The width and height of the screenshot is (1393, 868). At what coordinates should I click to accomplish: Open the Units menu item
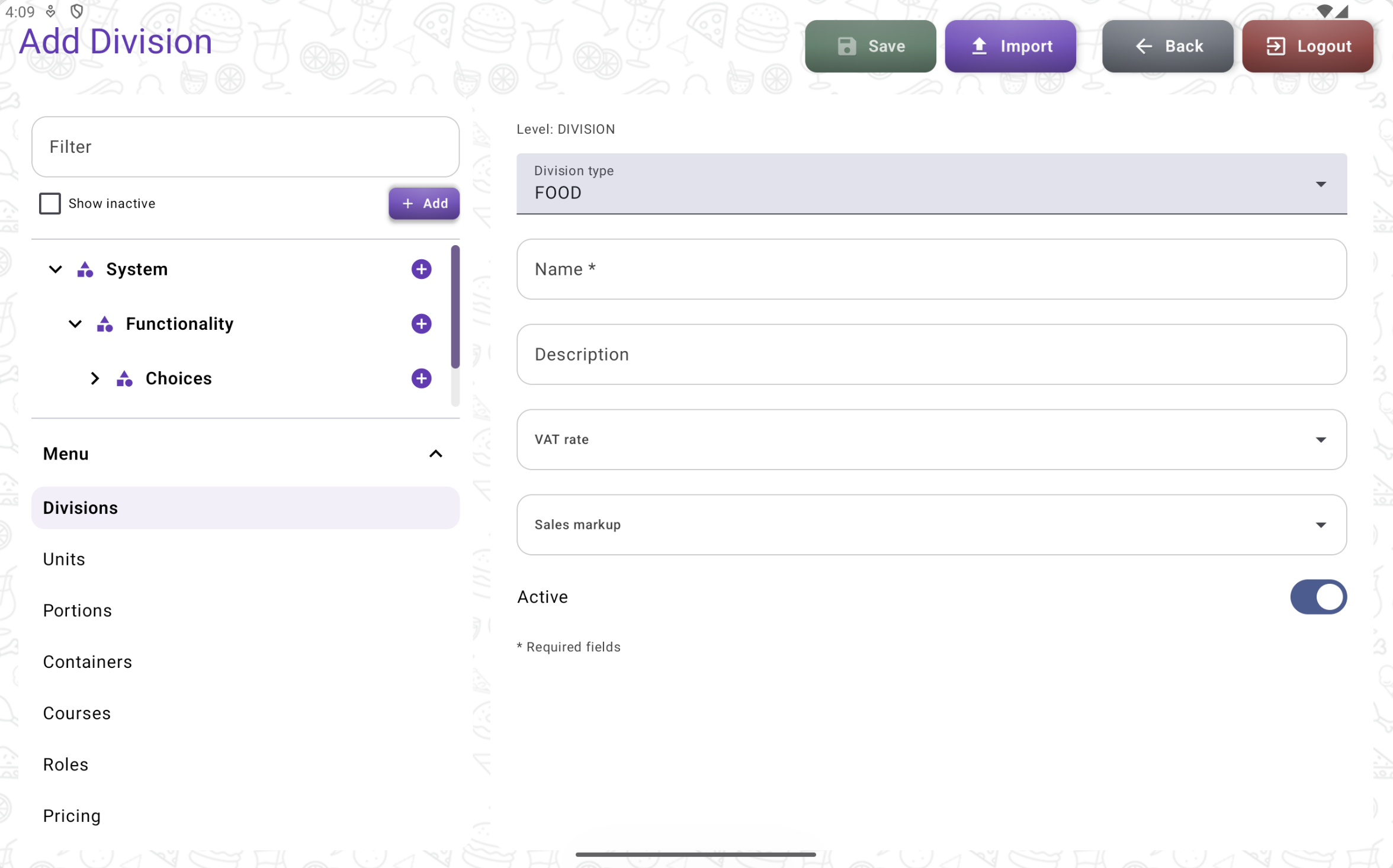(245, 559)
